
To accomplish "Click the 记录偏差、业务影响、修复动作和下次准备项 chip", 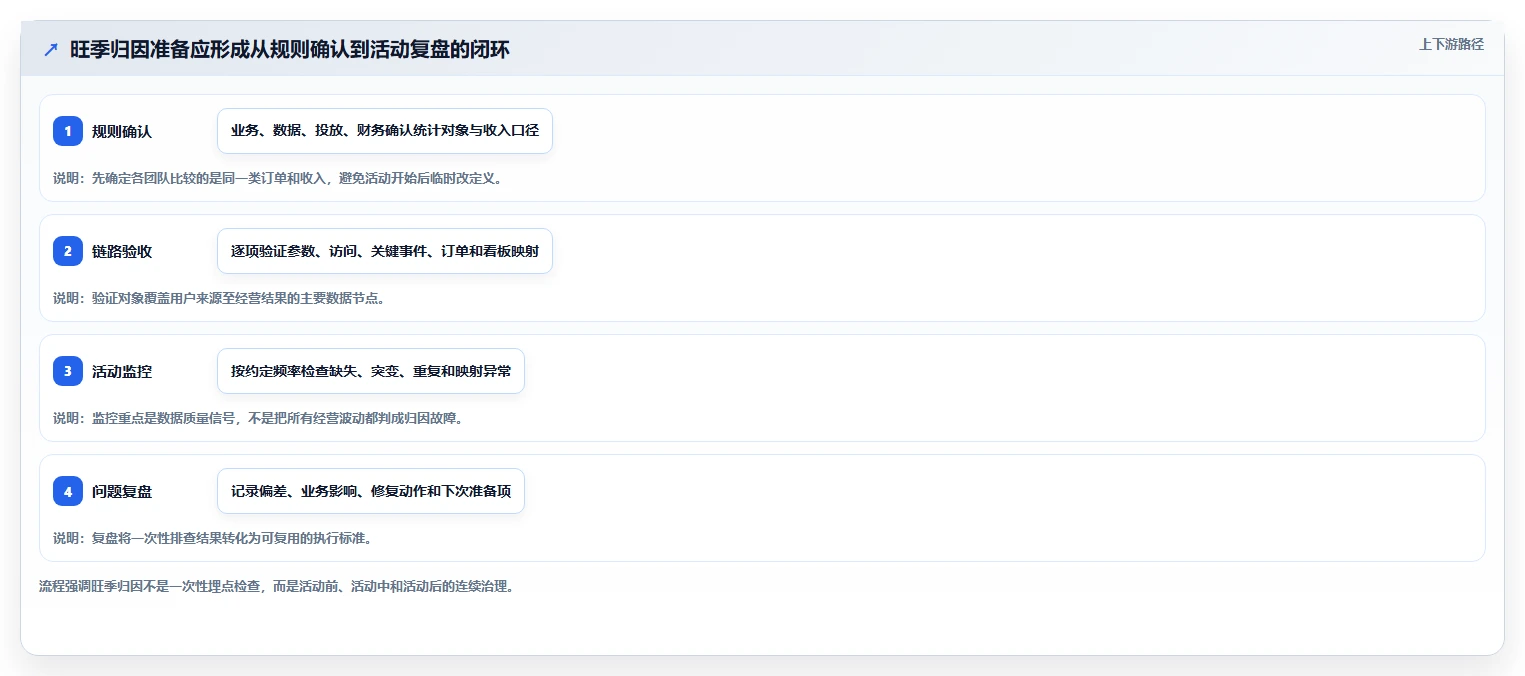I will coord(371,491).
